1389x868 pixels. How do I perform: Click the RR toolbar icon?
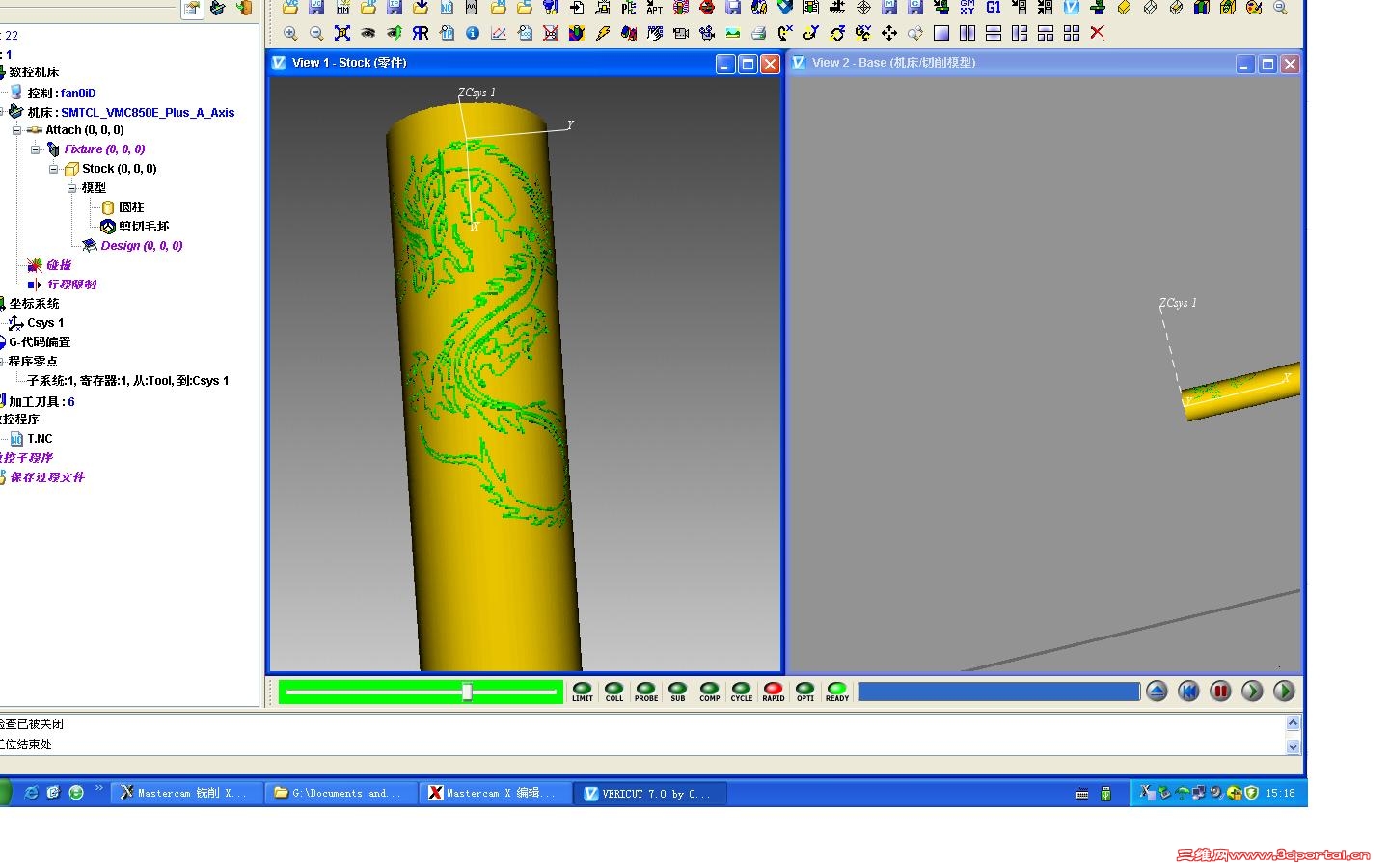coord(421,33)
